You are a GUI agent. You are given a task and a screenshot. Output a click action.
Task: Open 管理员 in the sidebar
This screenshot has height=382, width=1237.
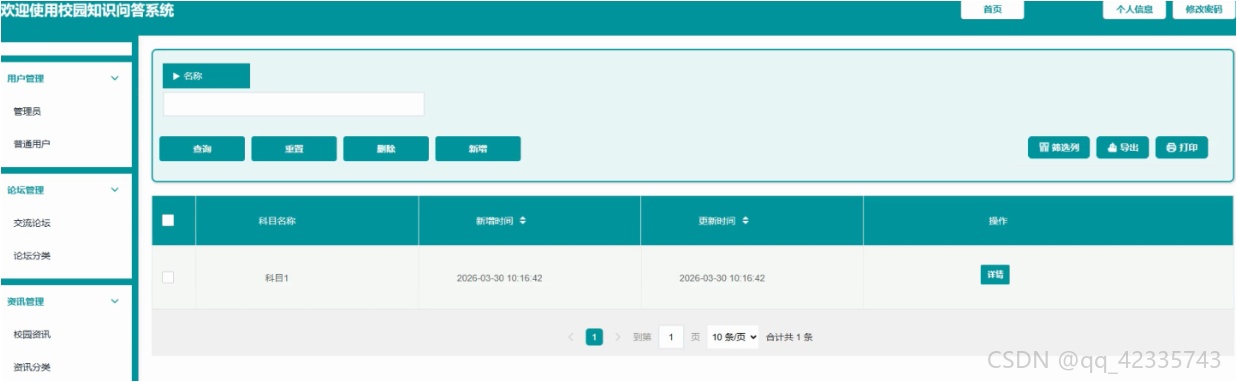27,111
